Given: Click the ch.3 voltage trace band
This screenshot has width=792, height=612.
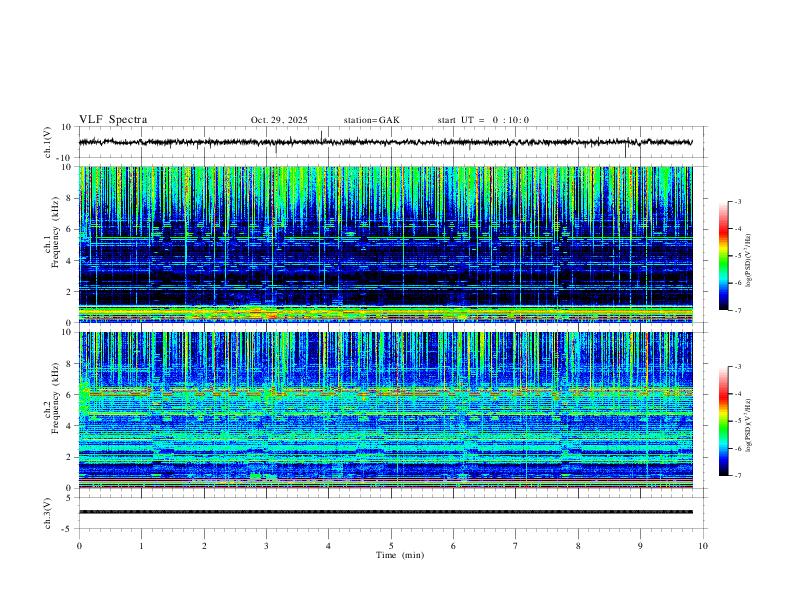Looking at the screenshot, I should tap(385, 512).
